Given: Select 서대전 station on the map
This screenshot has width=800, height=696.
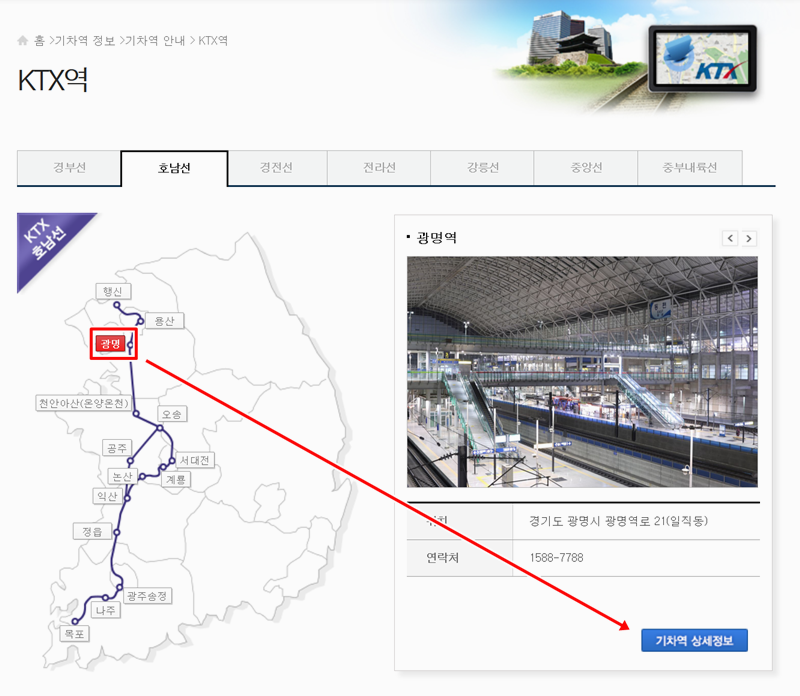Looking at the screenshot, I should click(x=194, y=460).
